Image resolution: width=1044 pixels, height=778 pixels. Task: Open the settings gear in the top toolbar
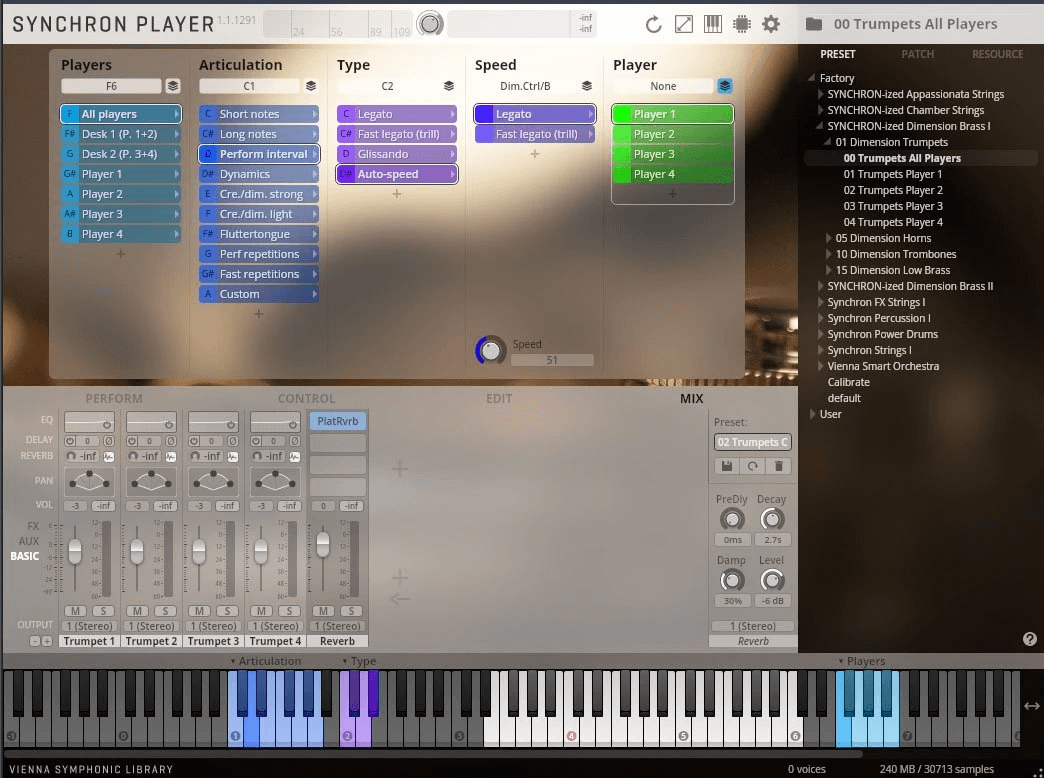771,23
